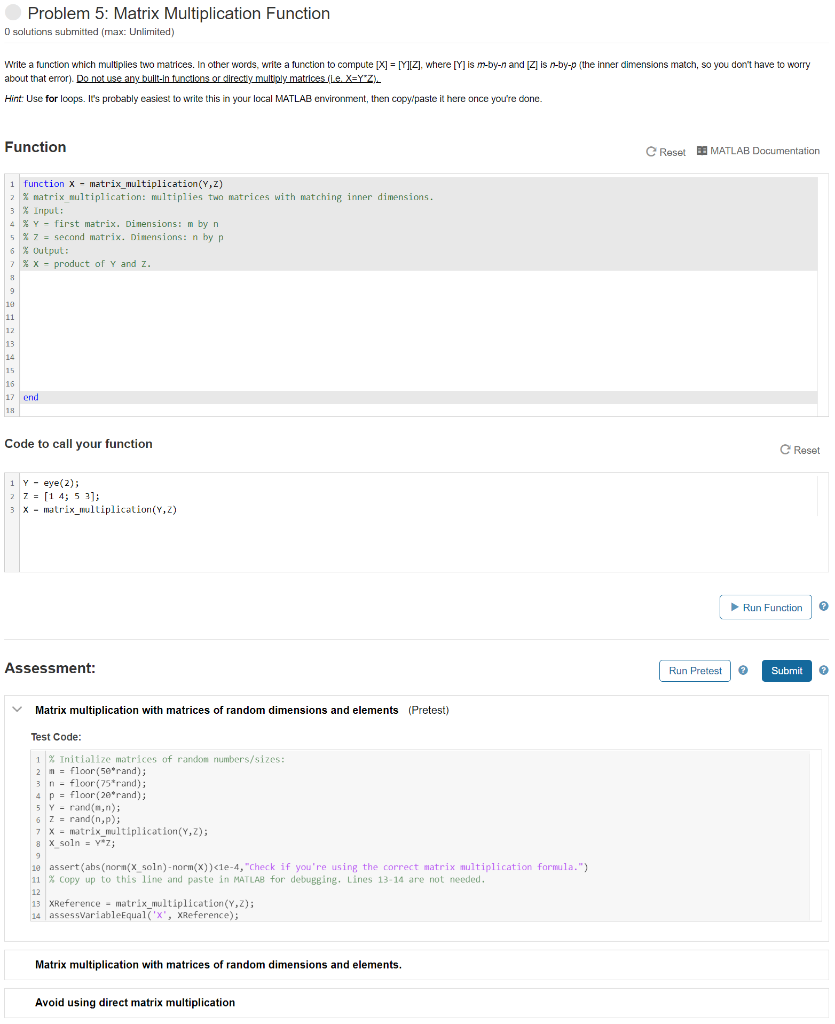Click into the code to call function editor

coord(418,522)
